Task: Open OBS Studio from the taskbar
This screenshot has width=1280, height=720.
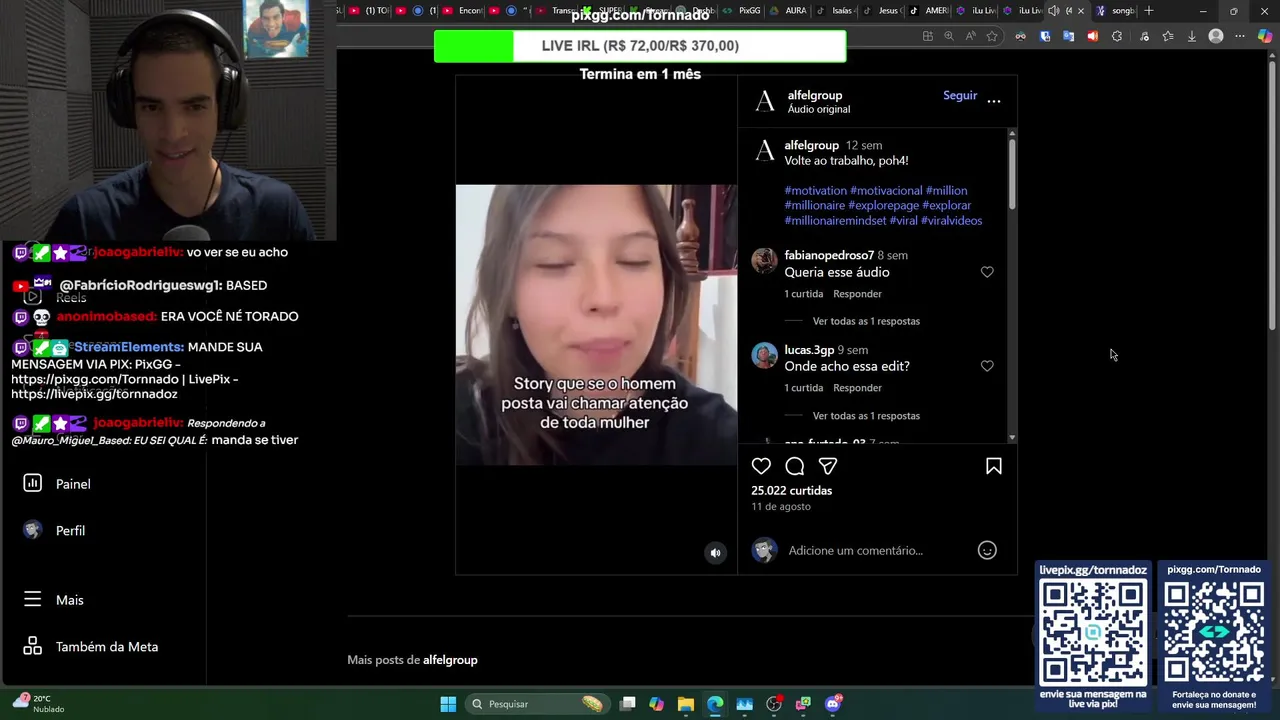Action: click(773, 704)
